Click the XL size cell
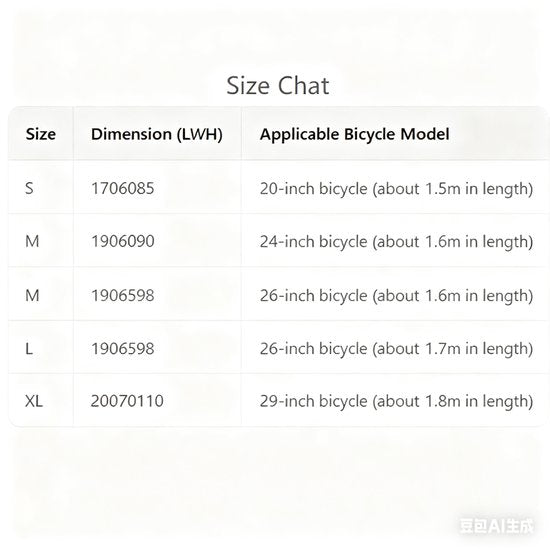 click(34, 401)
